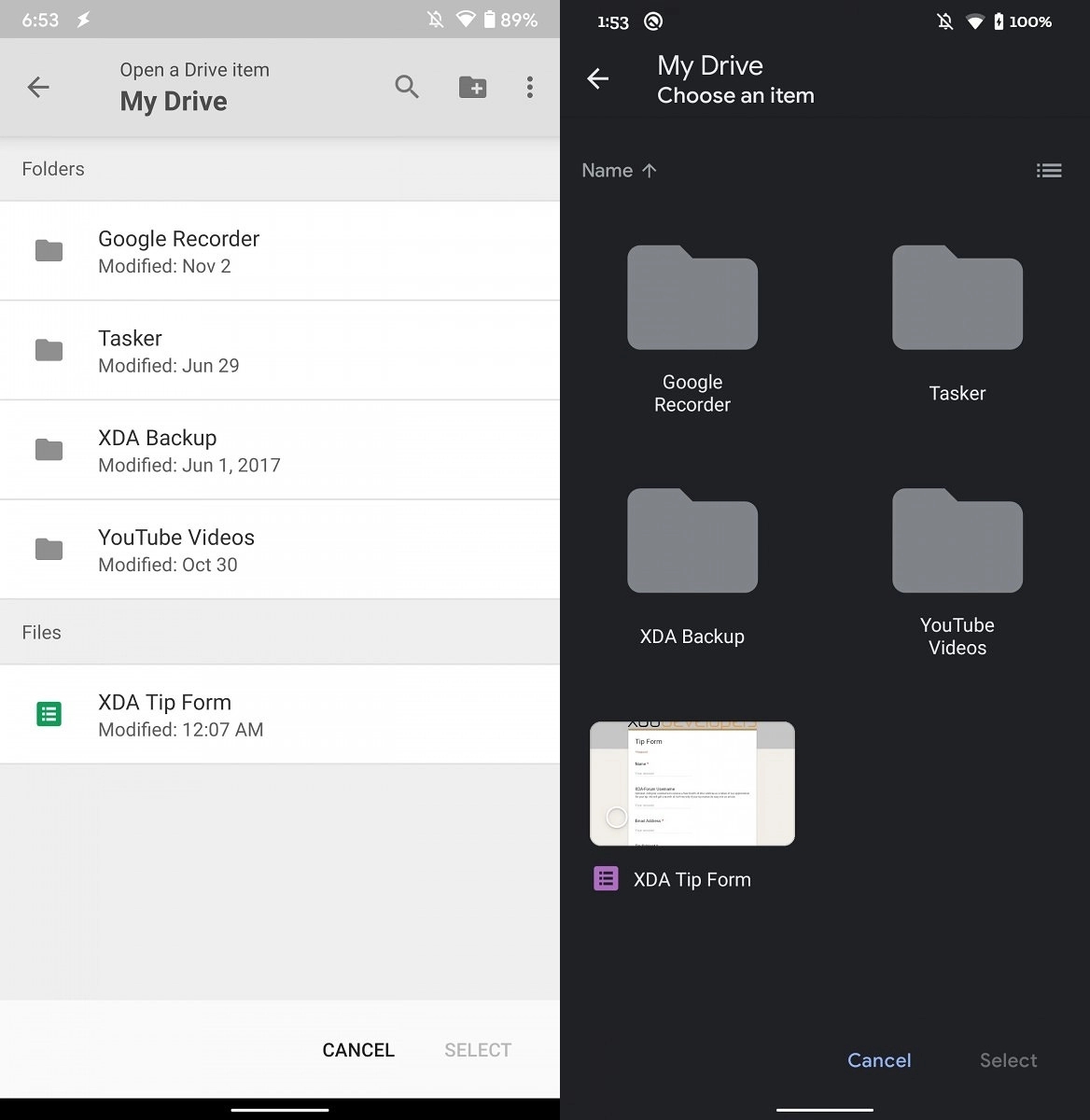Tap the 'XDA Backup' label under the grid folder
1090x1120 pixels.
692,637
